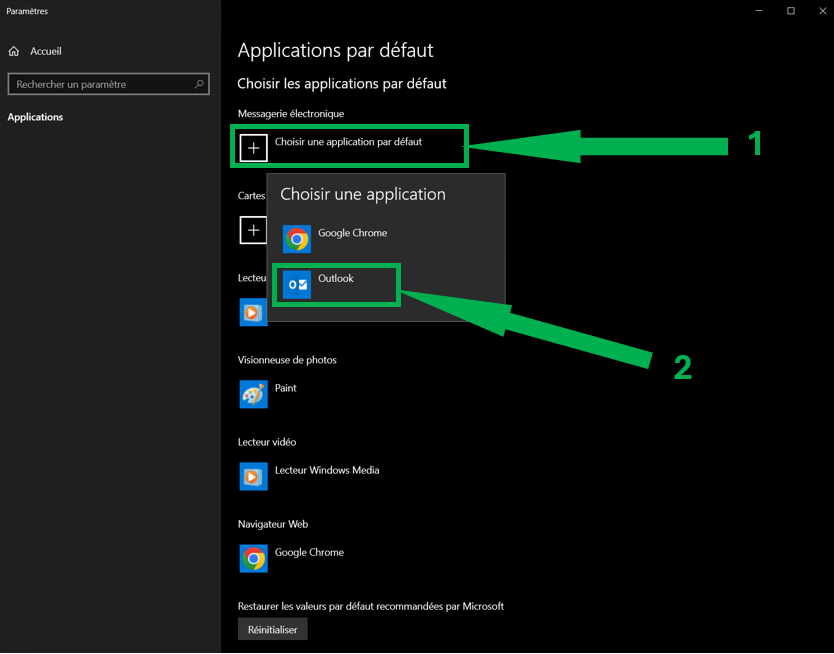This screenshot has width=834, height=654.
Task: Click the Lecteur vidéo heading
Action: point(267,442)
